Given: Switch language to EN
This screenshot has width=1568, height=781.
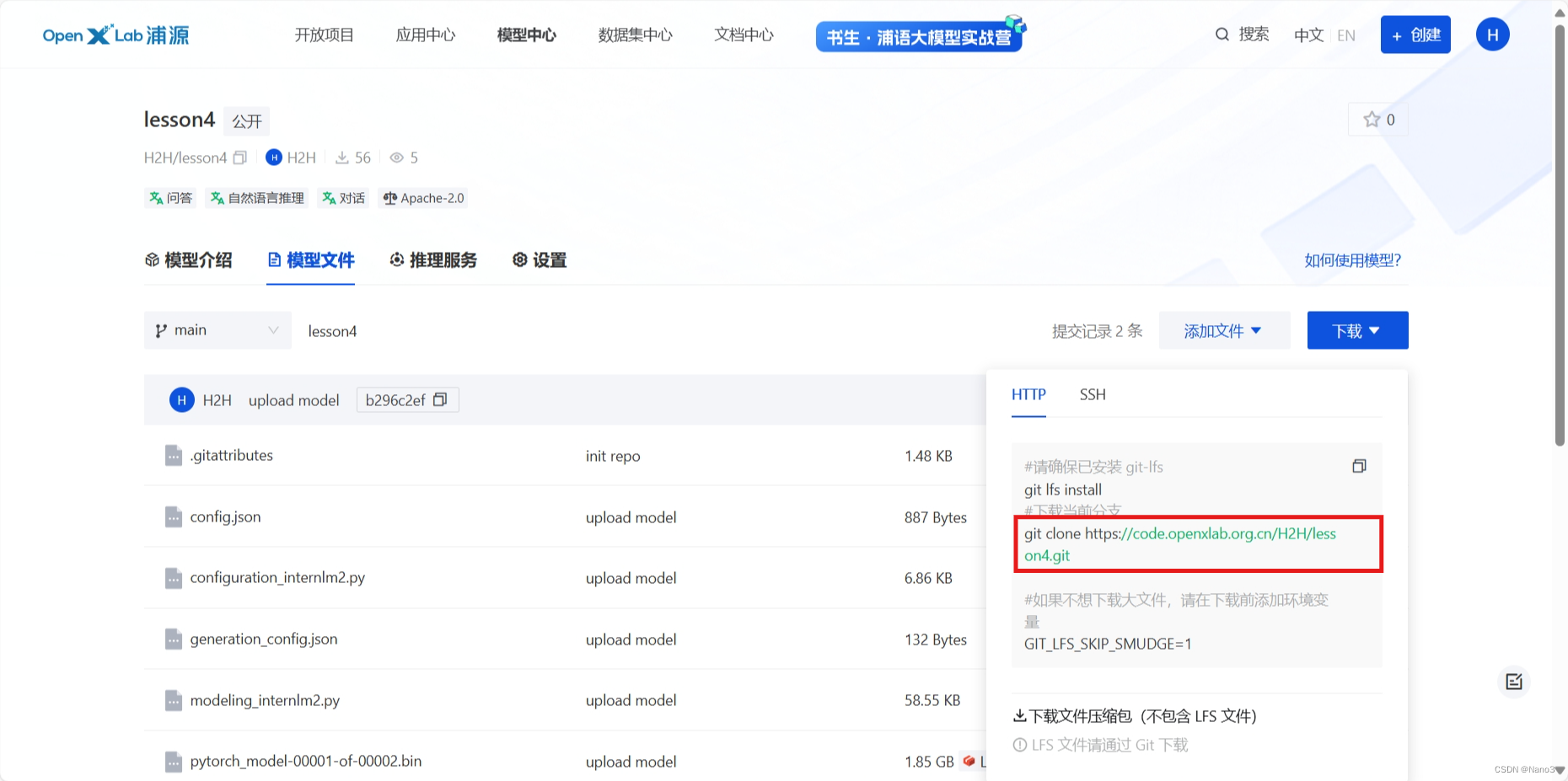Looking at the screenshot, I should (1346, 35).
